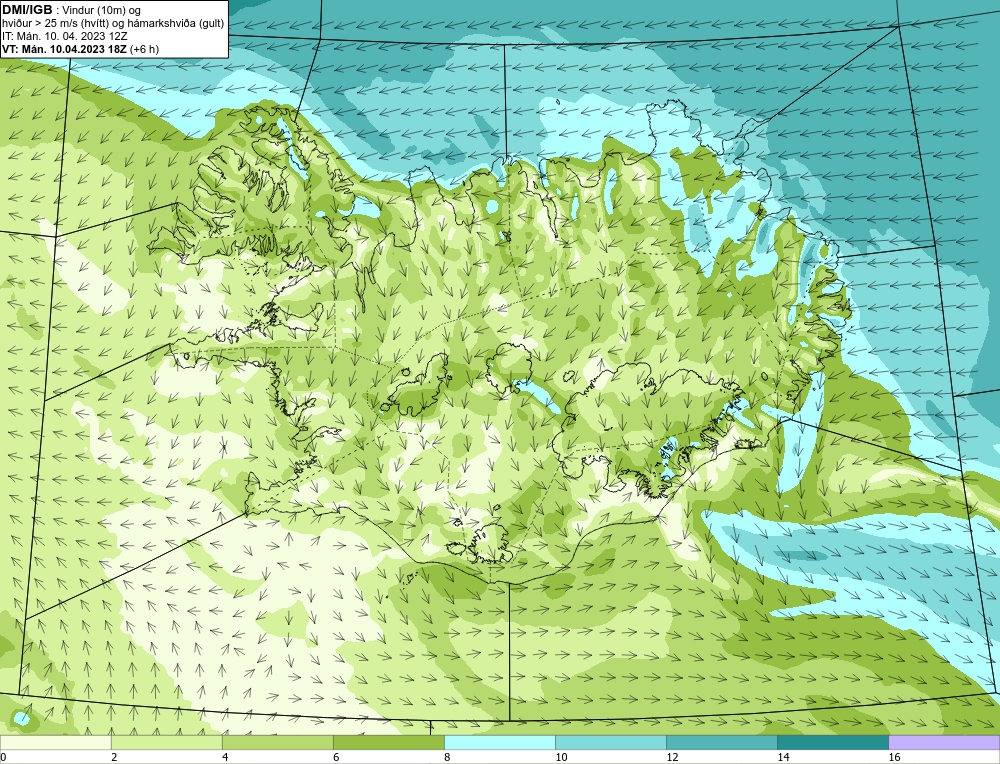This screenshot has height=764, width=1000.
Task: Click the scale label '8'
Action: pos(447,757)
